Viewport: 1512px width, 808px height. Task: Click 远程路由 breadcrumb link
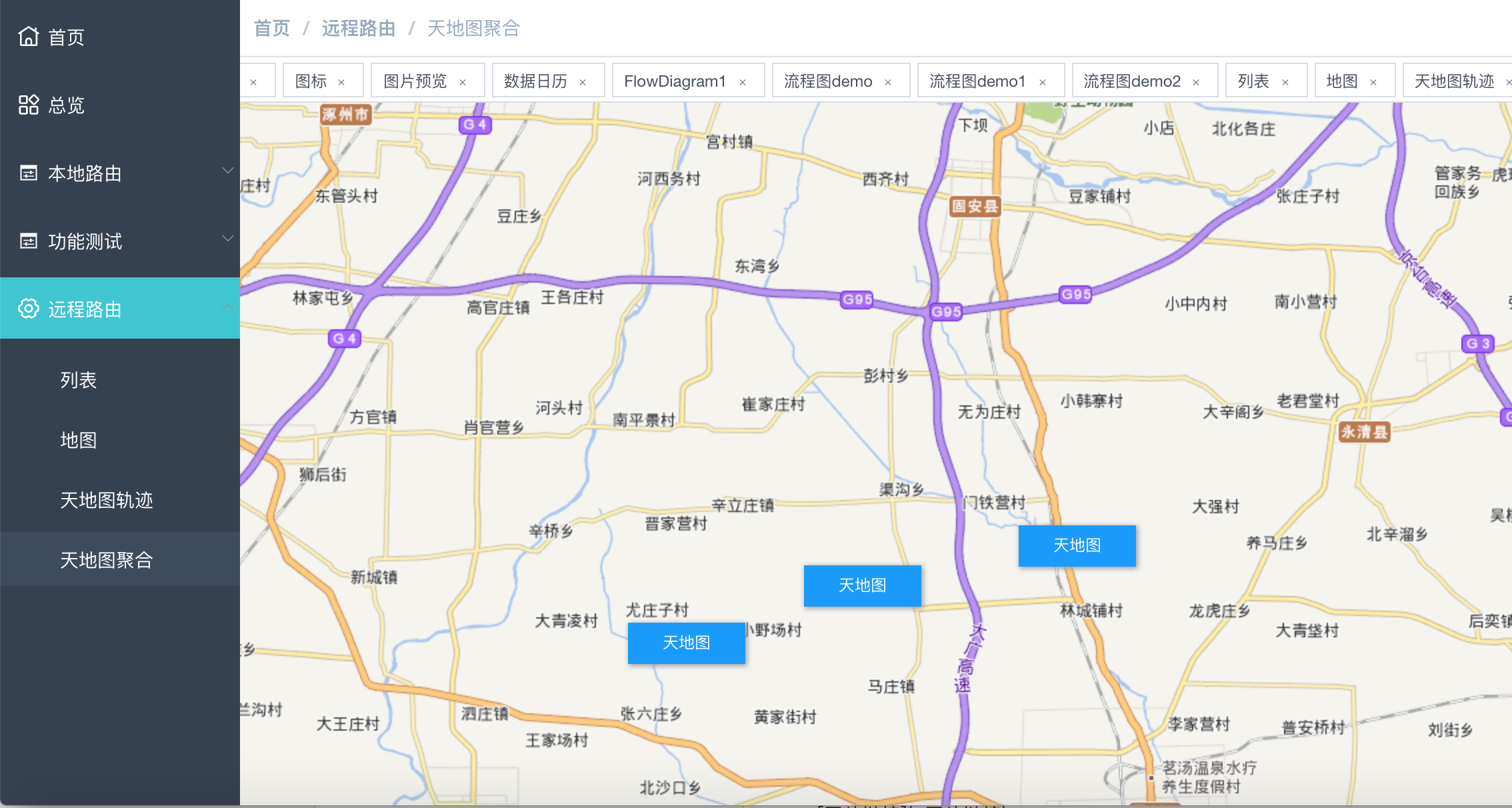coord(359,29)
